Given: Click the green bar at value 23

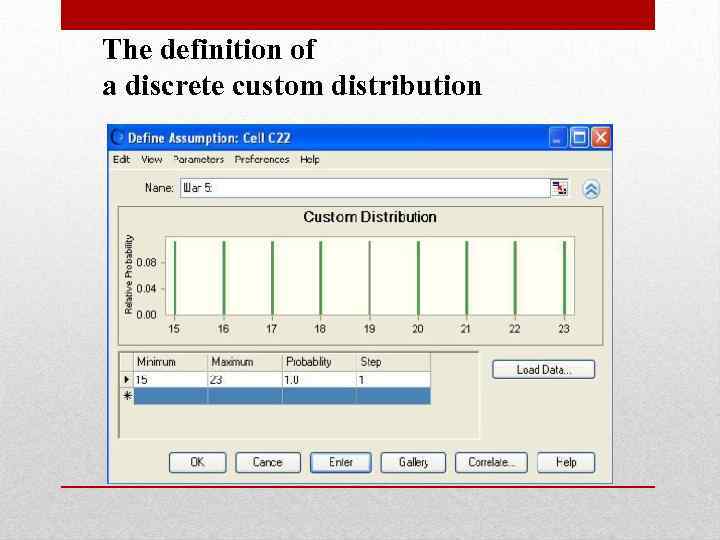Looking at the screenshot, I should [x=564, y=278].
